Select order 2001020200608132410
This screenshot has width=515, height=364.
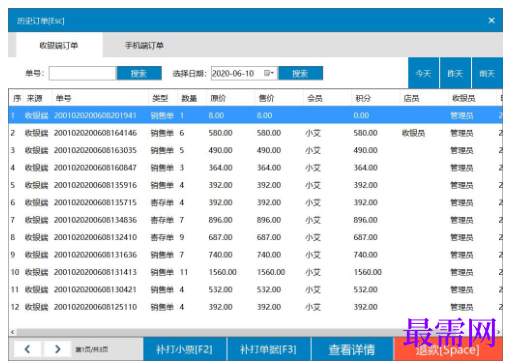pyautogui.click(x=256, y=237)
